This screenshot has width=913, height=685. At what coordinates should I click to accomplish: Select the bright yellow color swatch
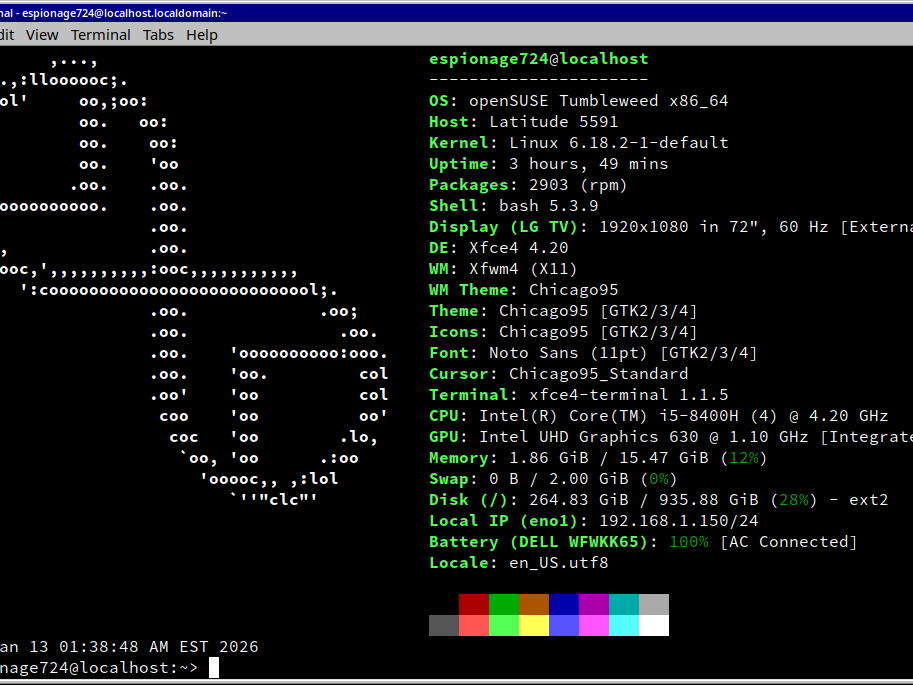click(533, 625)
